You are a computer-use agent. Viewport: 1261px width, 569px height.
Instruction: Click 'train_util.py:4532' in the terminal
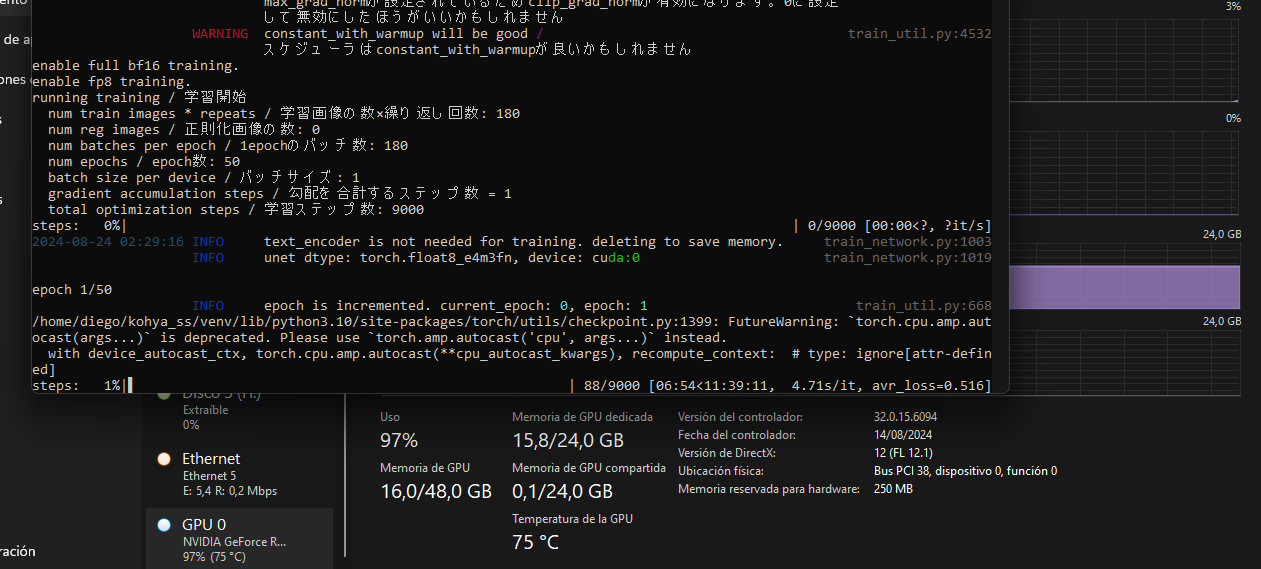pyautogui.click(x=919, y=34)
